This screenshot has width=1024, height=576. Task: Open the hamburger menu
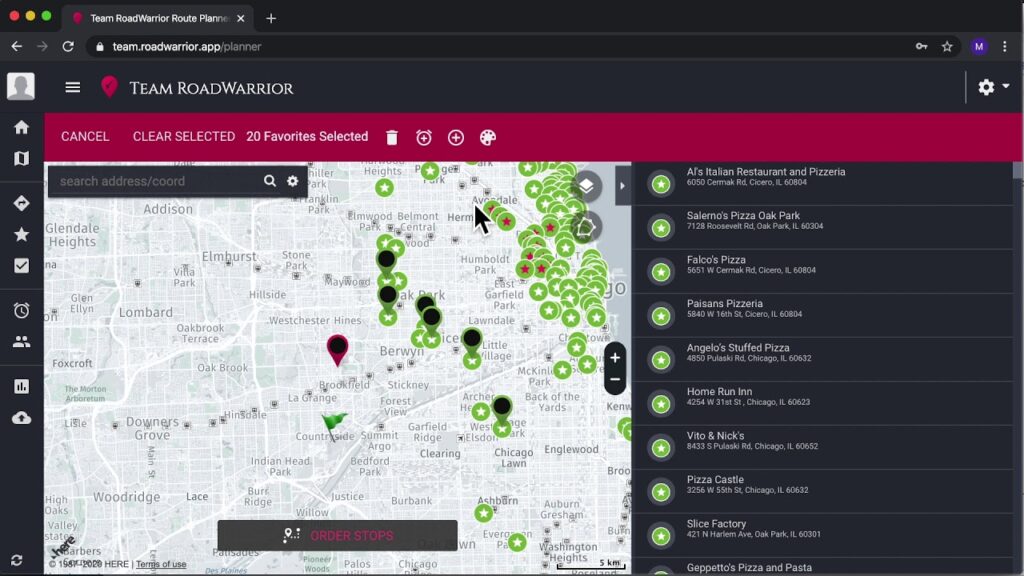click(72, 88)
